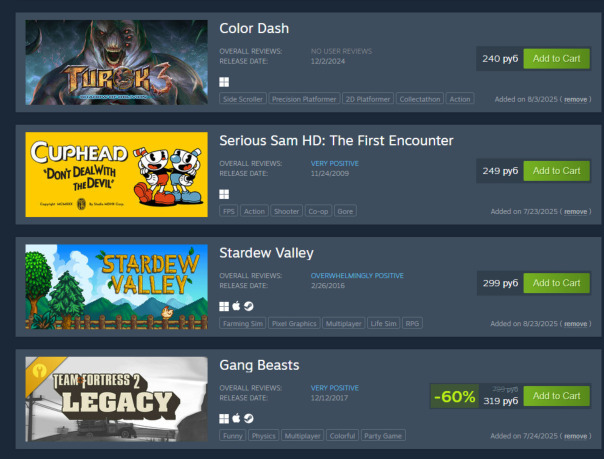
Task: Add Serious Sam HD to cart
Action: click(x=556, y=171)
